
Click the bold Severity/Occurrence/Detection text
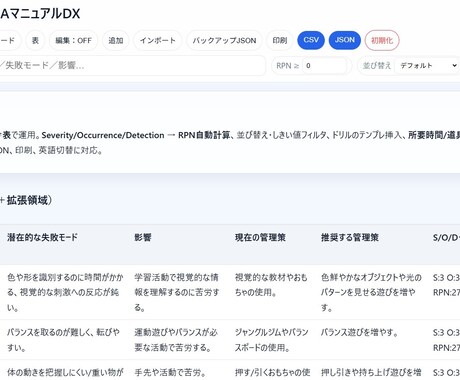[x=103, y=135]
